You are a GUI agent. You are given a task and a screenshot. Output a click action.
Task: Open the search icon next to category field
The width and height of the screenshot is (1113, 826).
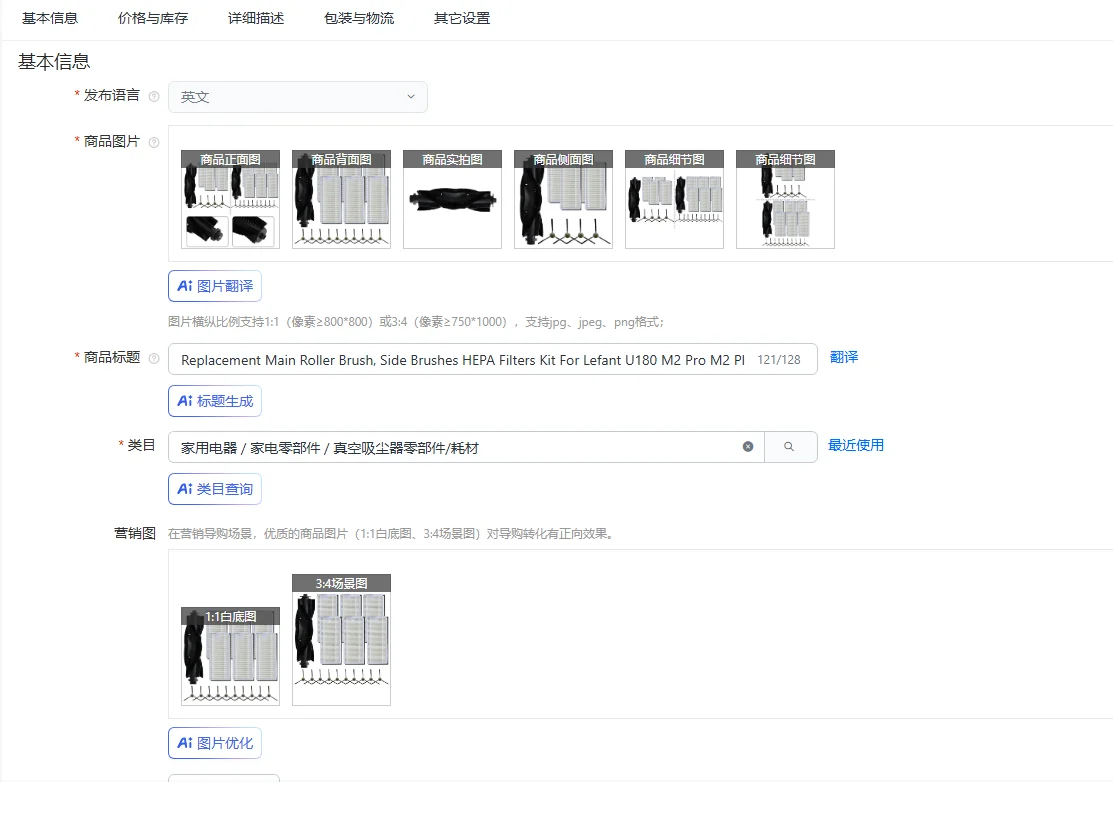791,447
